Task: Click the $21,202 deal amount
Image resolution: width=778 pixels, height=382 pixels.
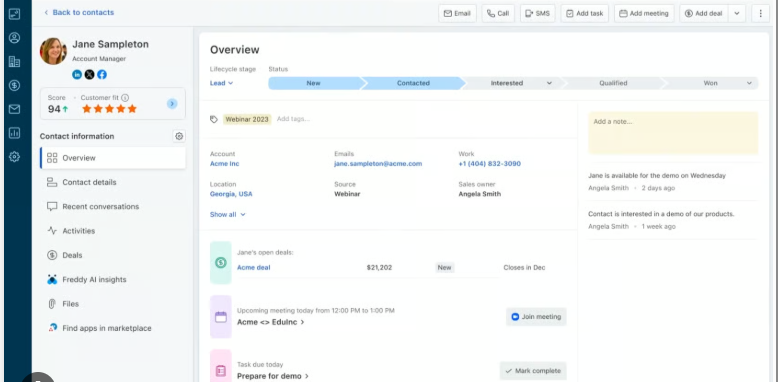Action: tap(379, 267)
